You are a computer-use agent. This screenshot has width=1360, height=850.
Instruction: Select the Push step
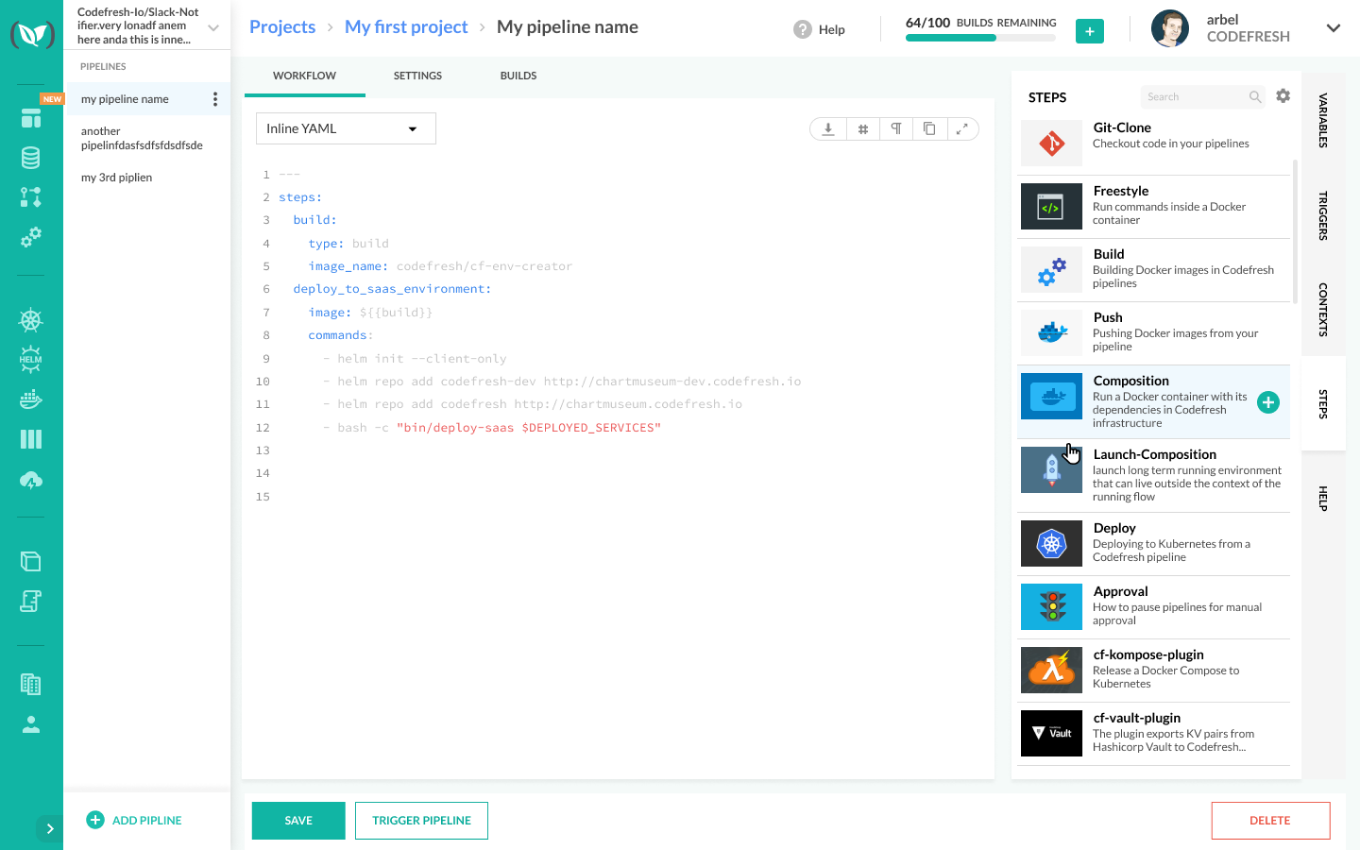[1155, 332]
